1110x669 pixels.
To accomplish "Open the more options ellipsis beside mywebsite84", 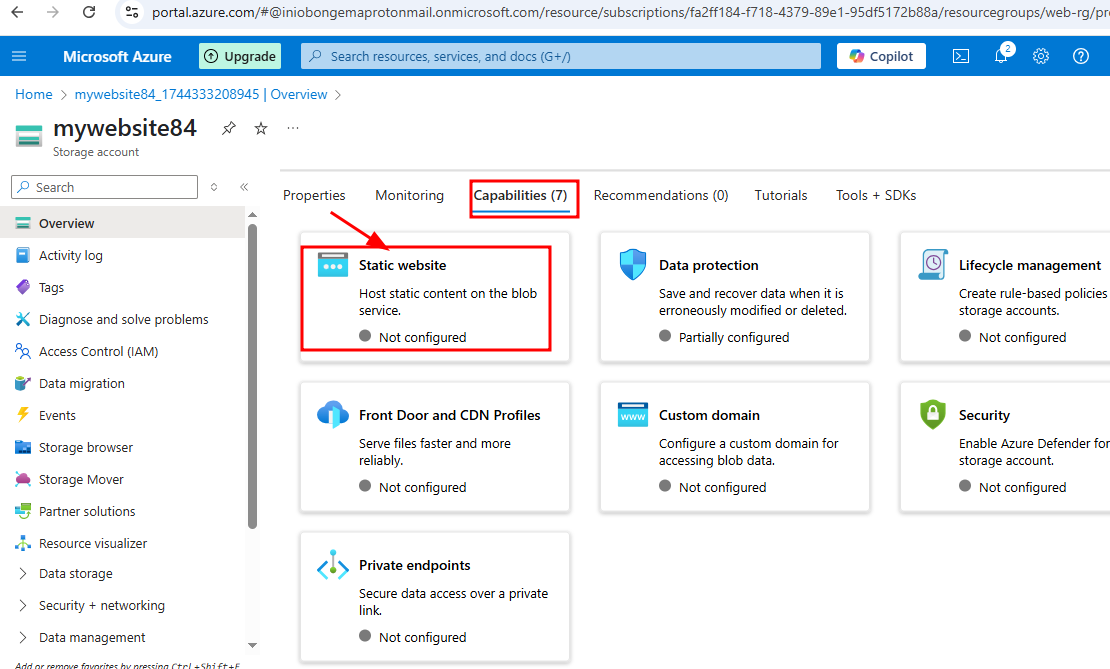I will pyautogui.click(x=293, y=128).
